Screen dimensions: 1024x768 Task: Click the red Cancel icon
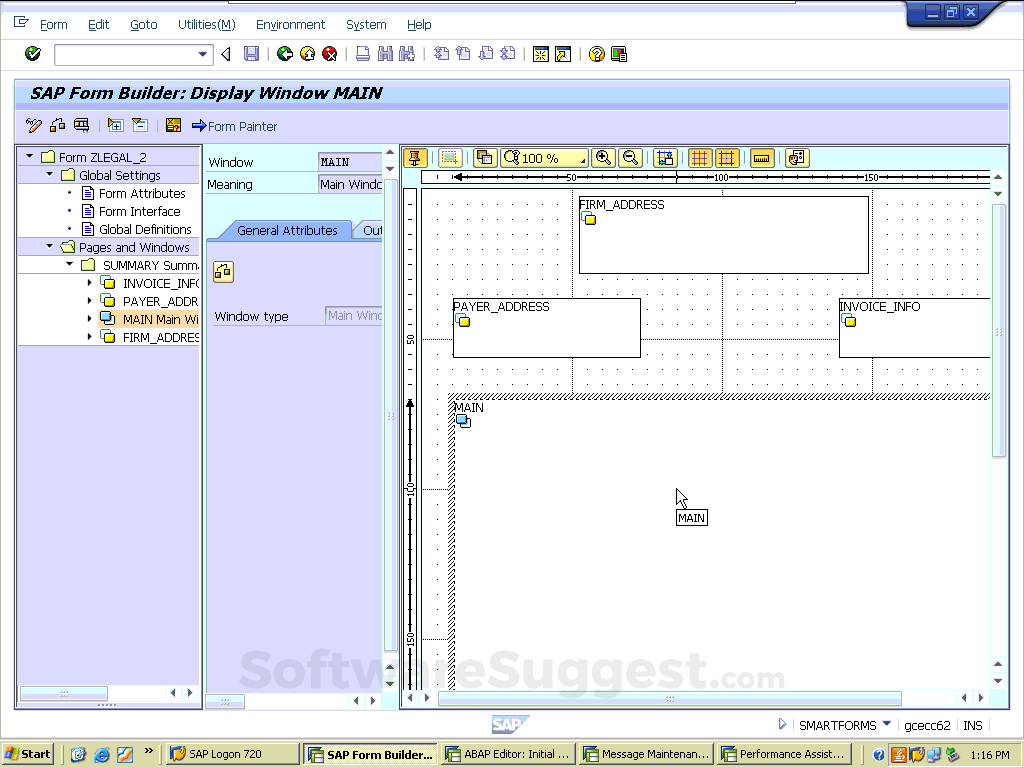click(x=329, y=54)
